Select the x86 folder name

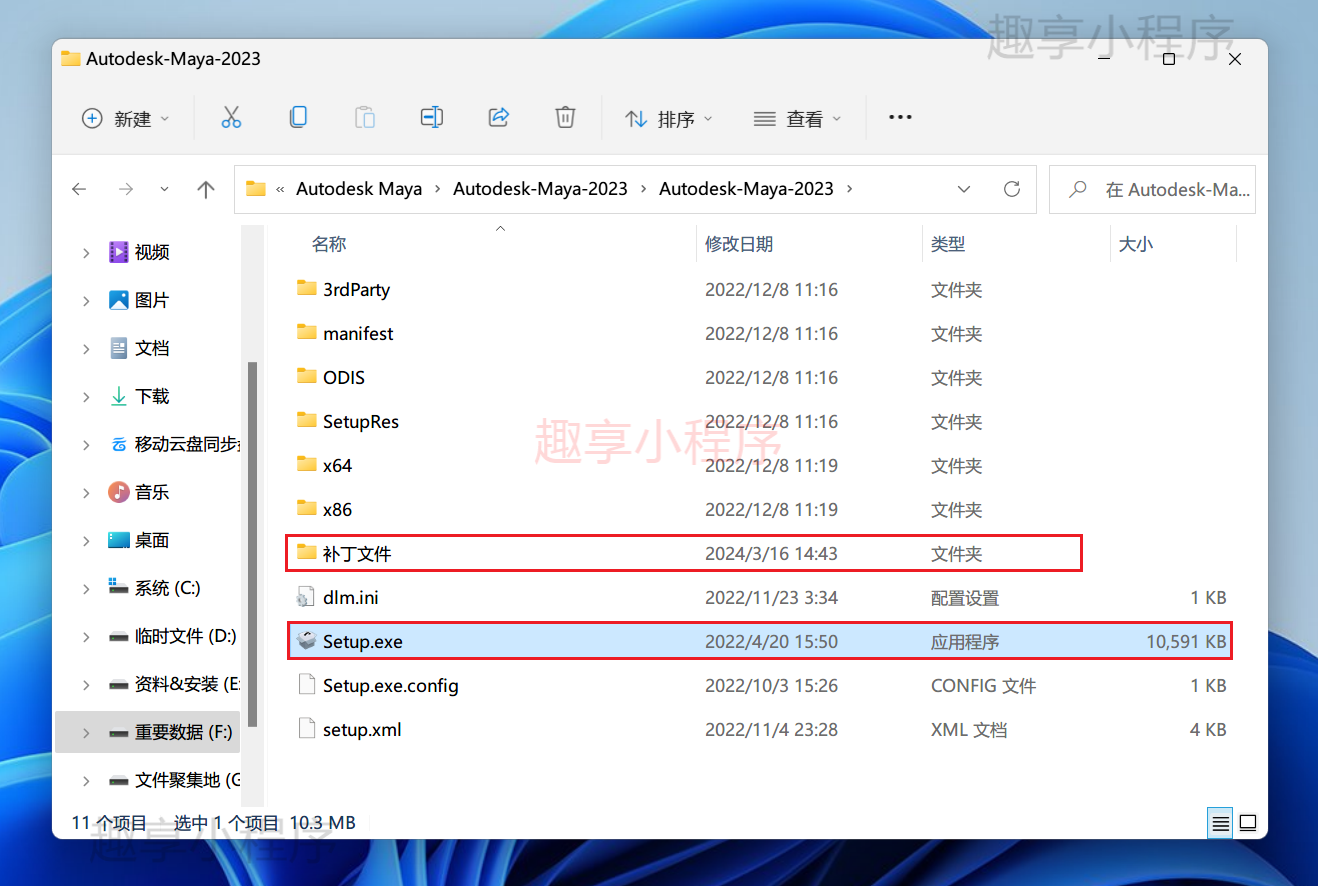(337, 509)
